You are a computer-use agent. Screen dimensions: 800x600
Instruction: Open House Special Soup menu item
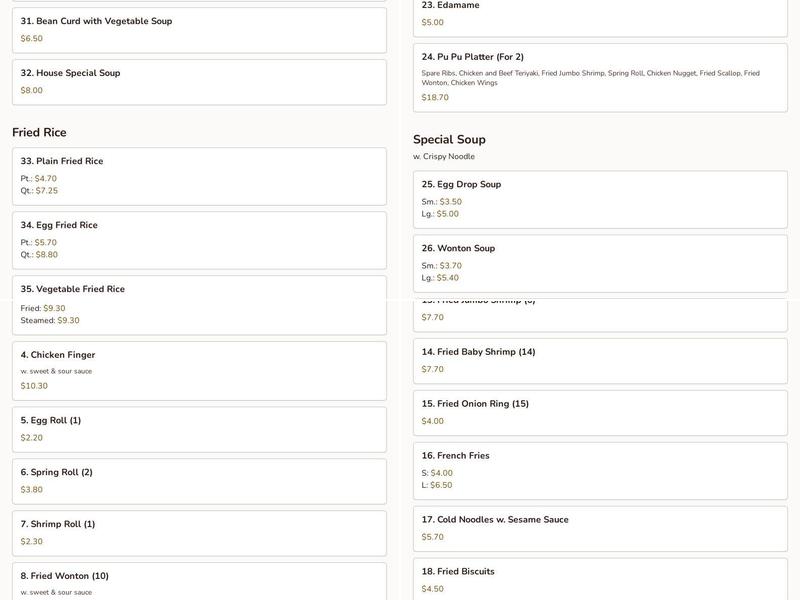coord(199,82)
